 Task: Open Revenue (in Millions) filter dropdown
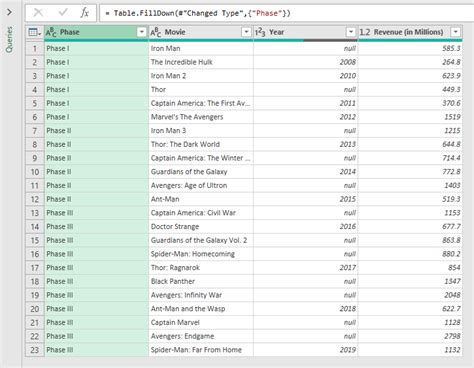455,32
